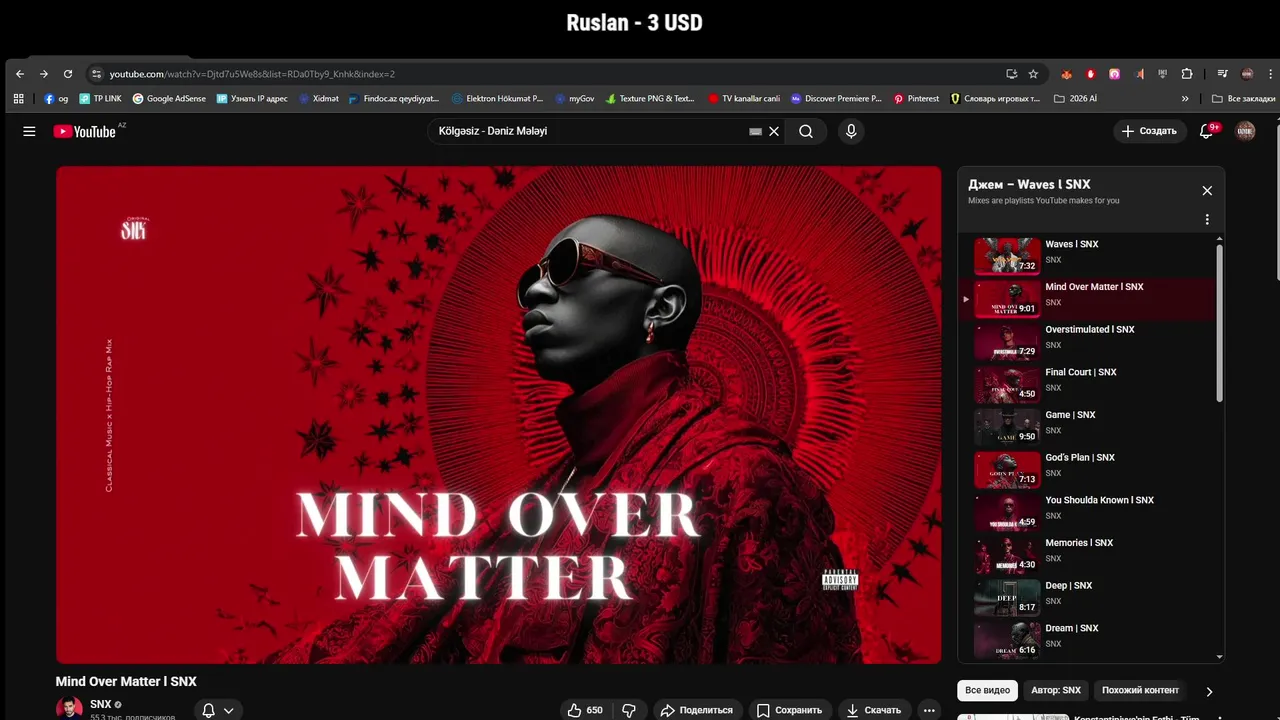Open Google AdSense bookmark
The width and height of the screenshot is (1280, 720).
tap(169, 99)
